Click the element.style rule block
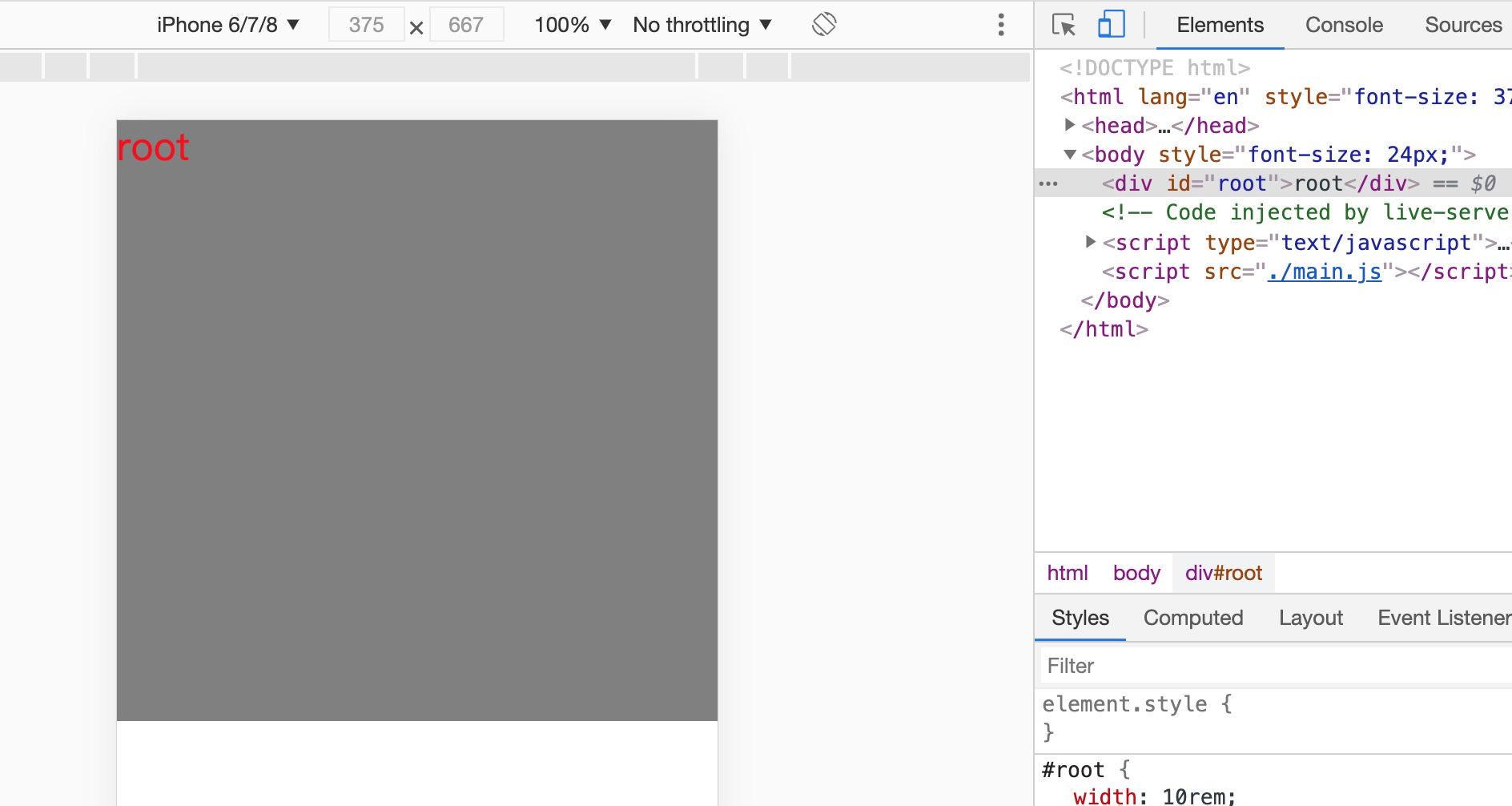Image resolution: width=1512 pixels, height=806 pixels. (1273, 718)
